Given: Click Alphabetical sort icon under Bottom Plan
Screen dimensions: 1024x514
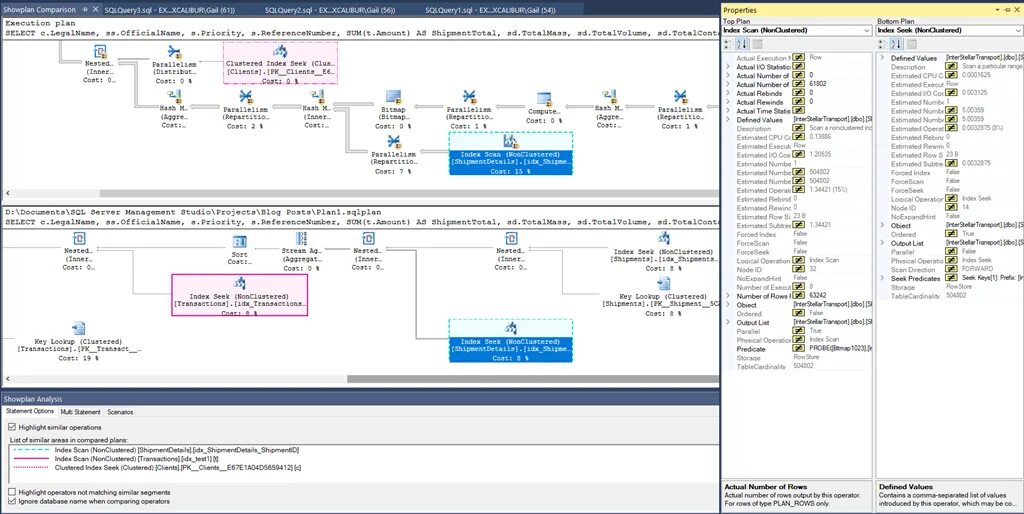Looking at the screenshot, I should coord(895,44).
